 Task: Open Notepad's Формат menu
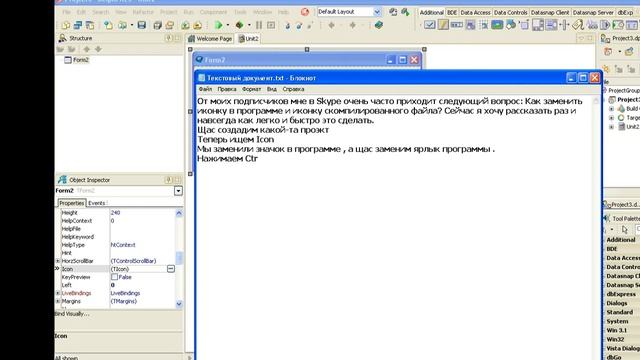point(251,89)
